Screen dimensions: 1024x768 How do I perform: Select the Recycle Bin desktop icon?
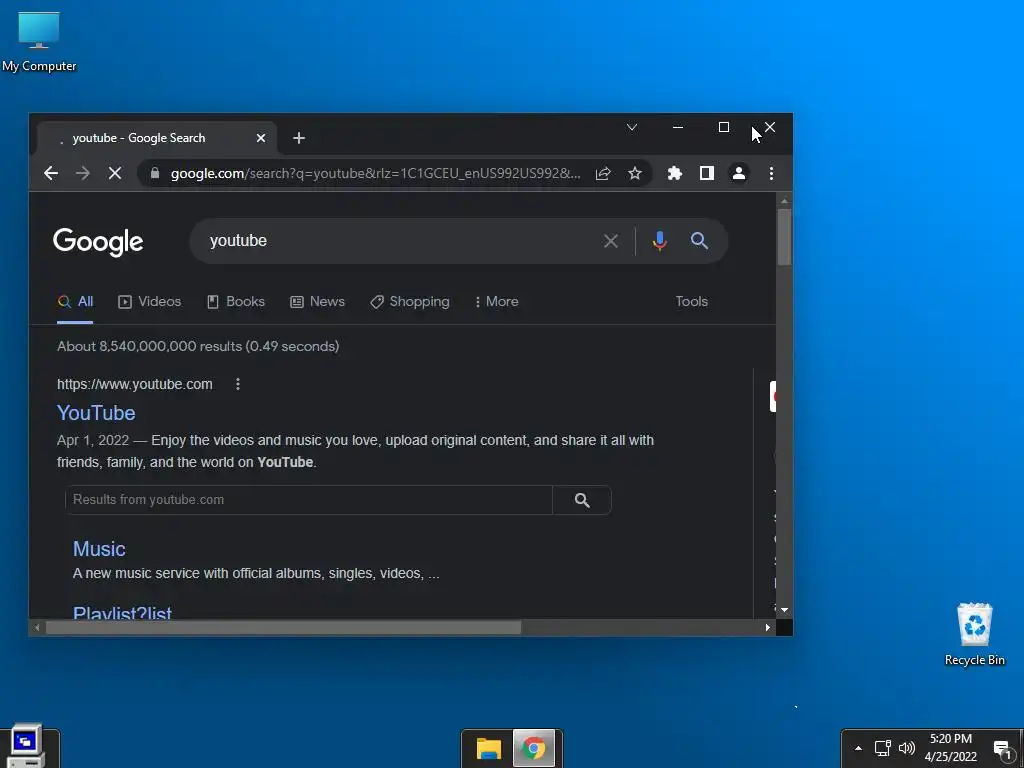click(974, 634)
